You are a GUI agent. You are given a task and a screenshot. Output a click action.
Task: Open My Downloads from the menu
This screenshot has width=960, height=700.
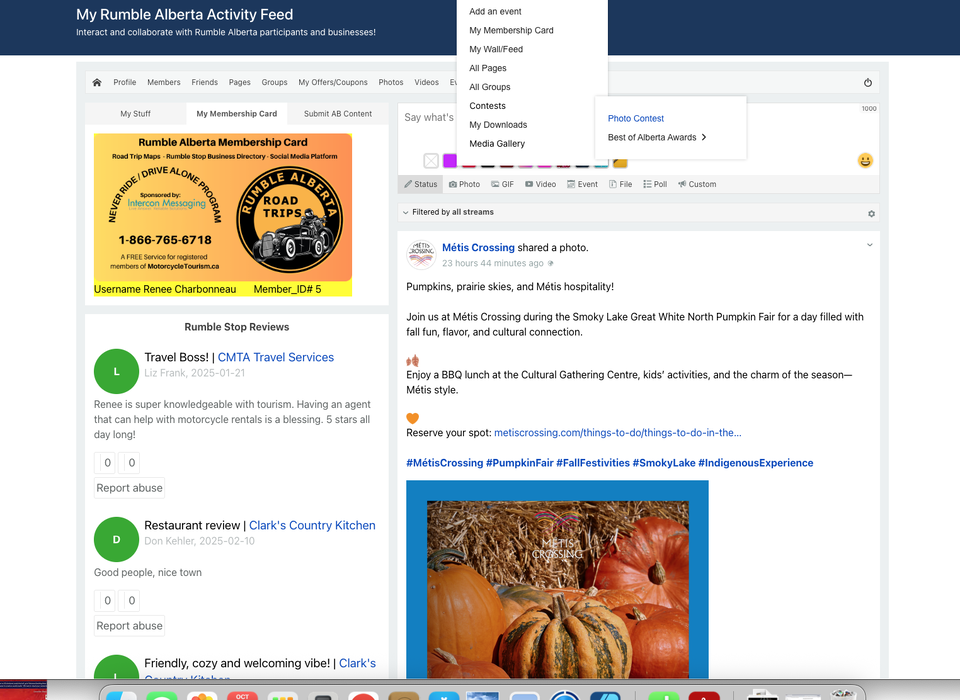coord(498,125)
